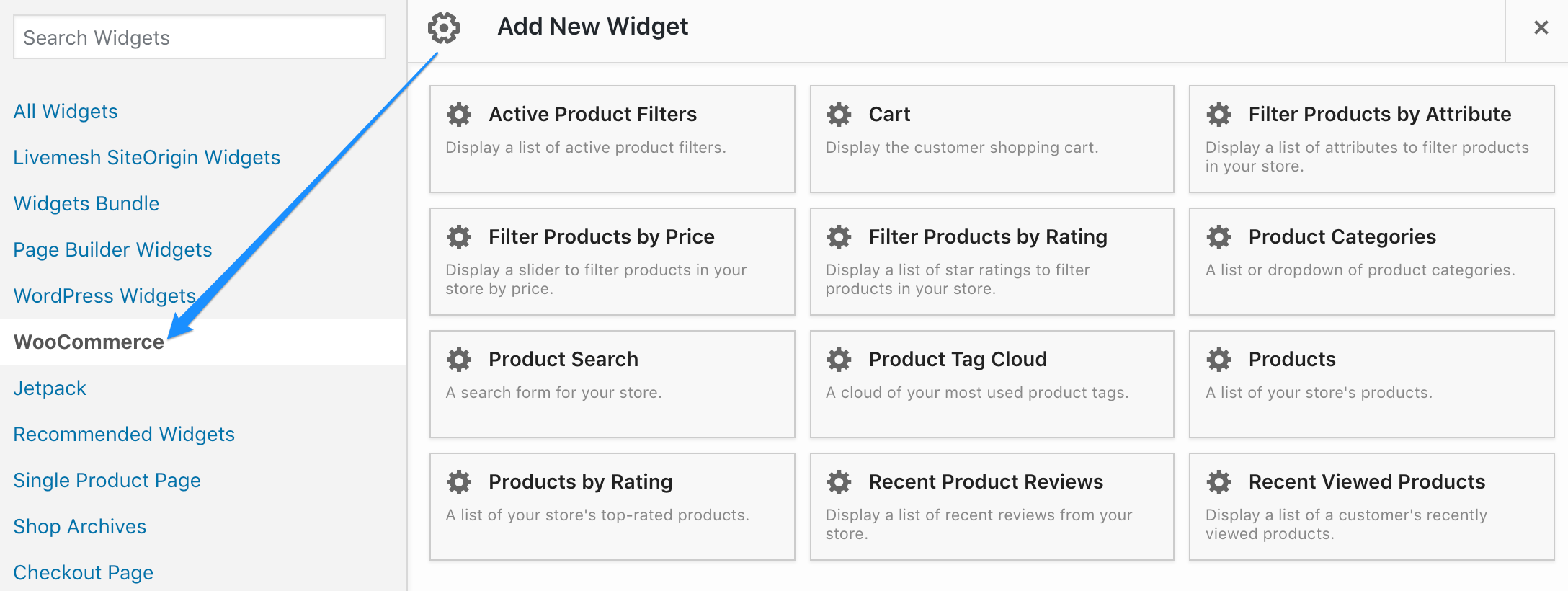
Task: Click the Products by Rating gear icon
Action: tap(459, 482)
